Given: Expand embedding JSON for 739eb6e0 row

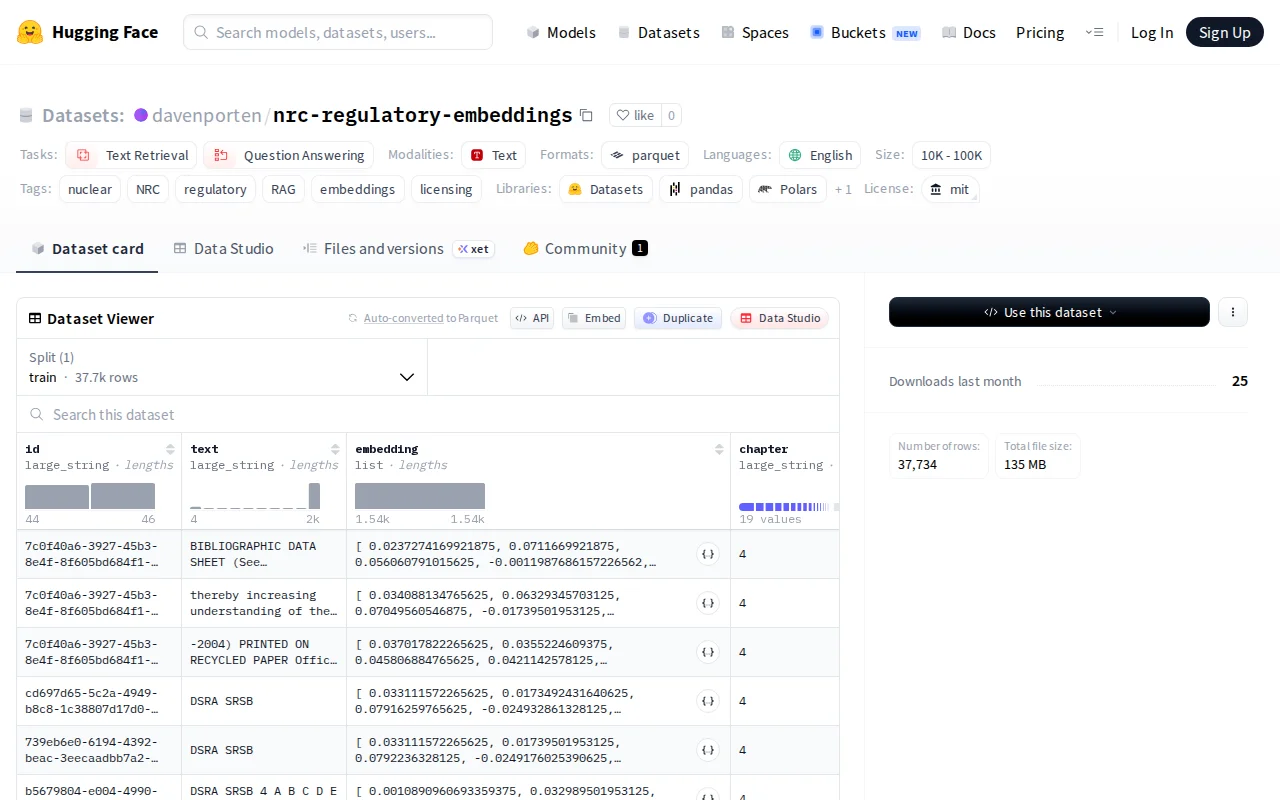Looking at the screenshot, I should (708, 750).
